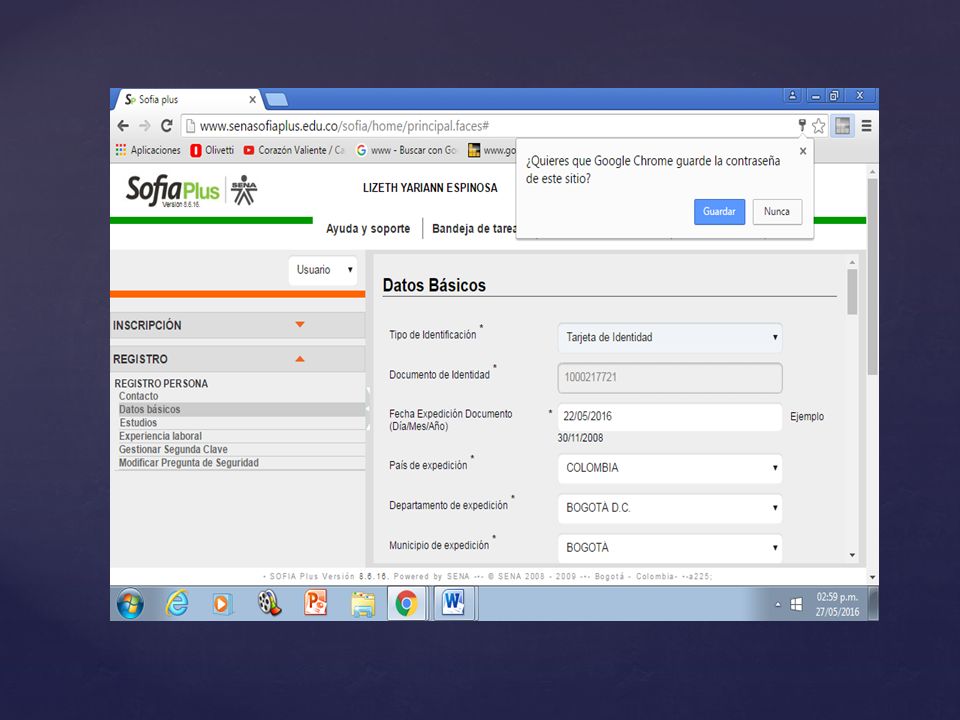The height and width of the screenshot is (720, 960).
Task: Open the Aplicaciones bookmarks shortcut
Action: 148,150
